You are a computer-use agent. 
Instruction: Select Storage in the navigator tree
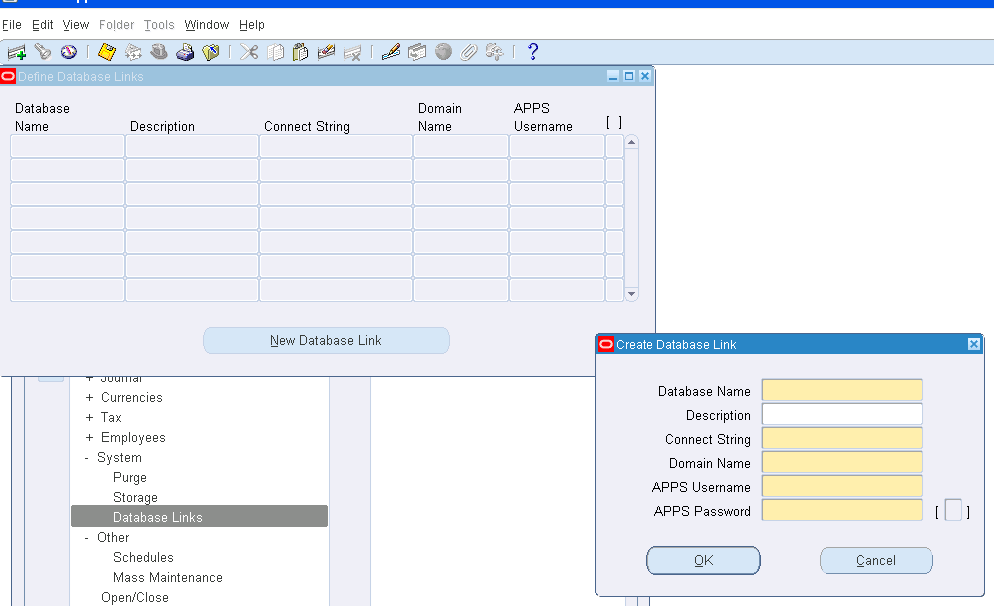tap(135, 498)
